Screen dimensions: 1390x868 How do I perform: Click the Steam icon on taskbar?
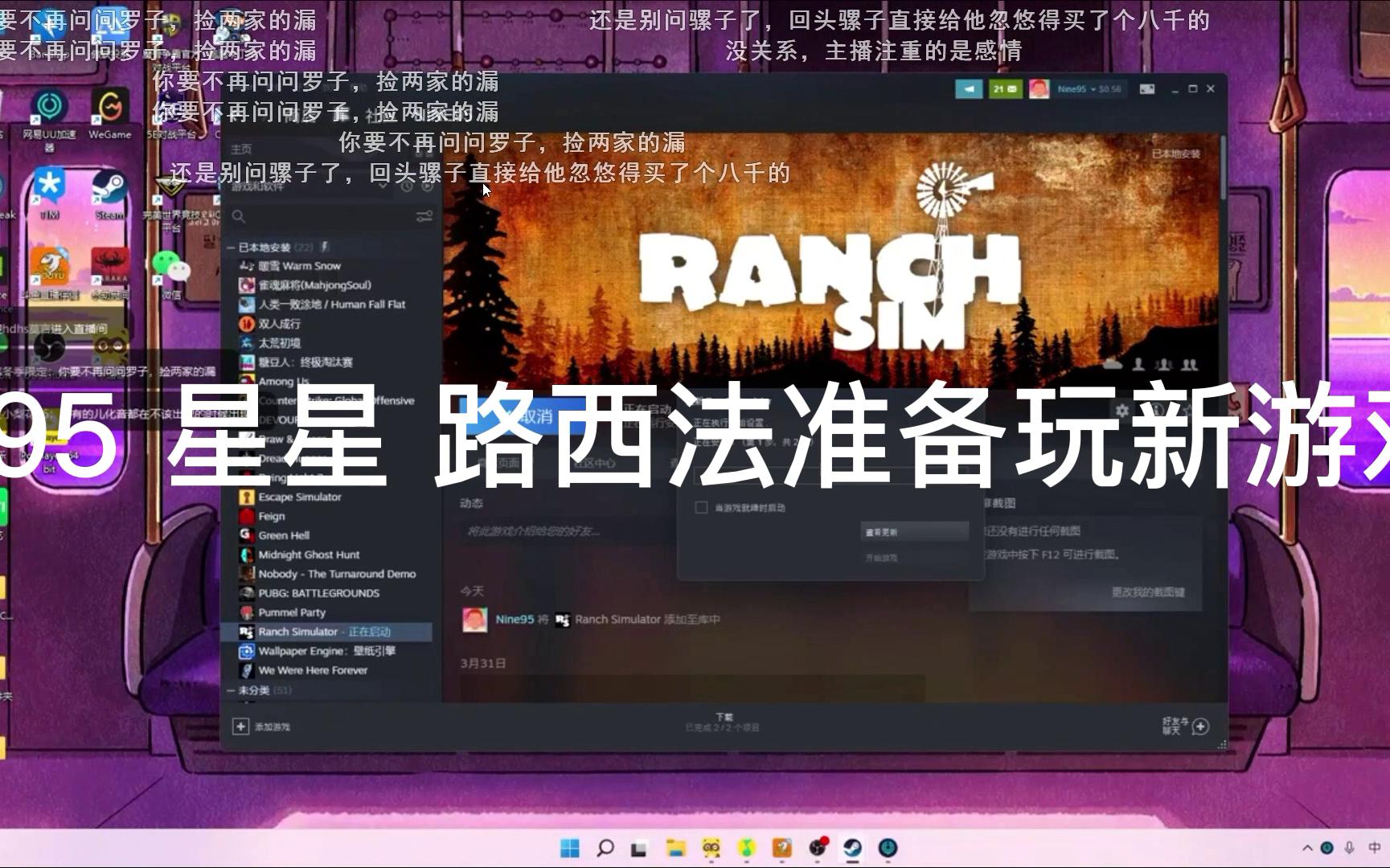852,848
